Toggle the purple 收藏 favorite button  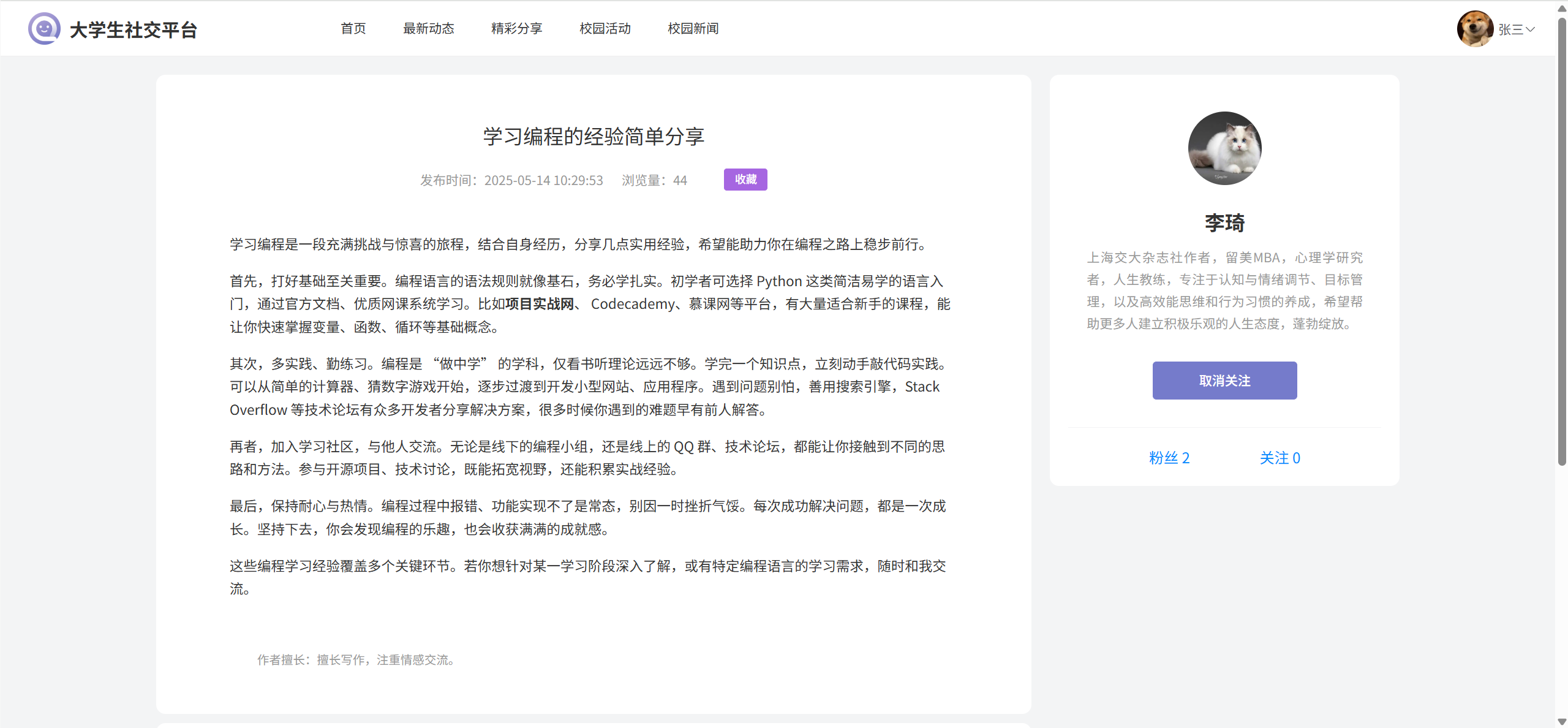coord(745,180)
